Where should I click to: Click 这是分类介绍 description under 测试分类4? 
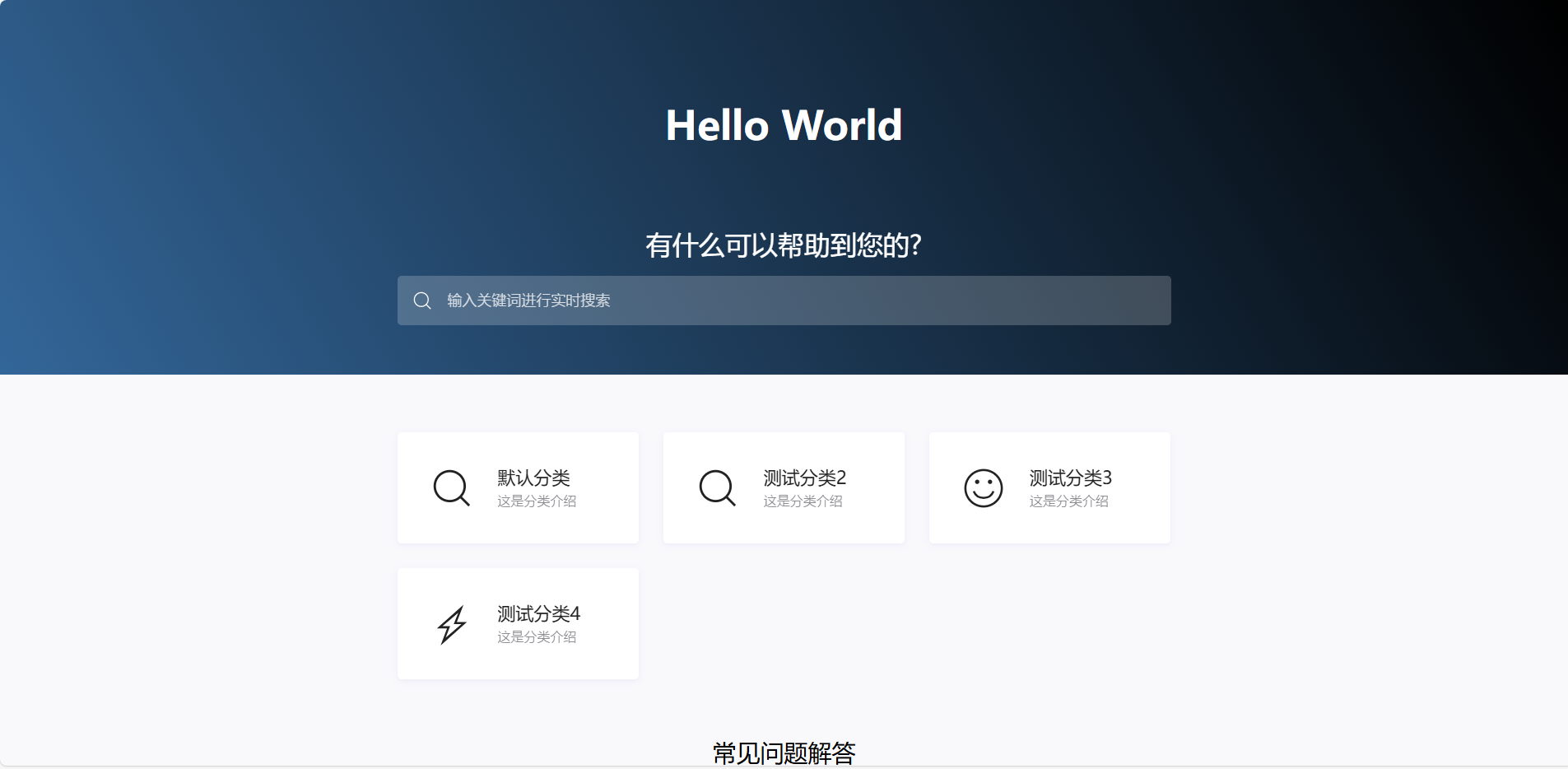537,637
